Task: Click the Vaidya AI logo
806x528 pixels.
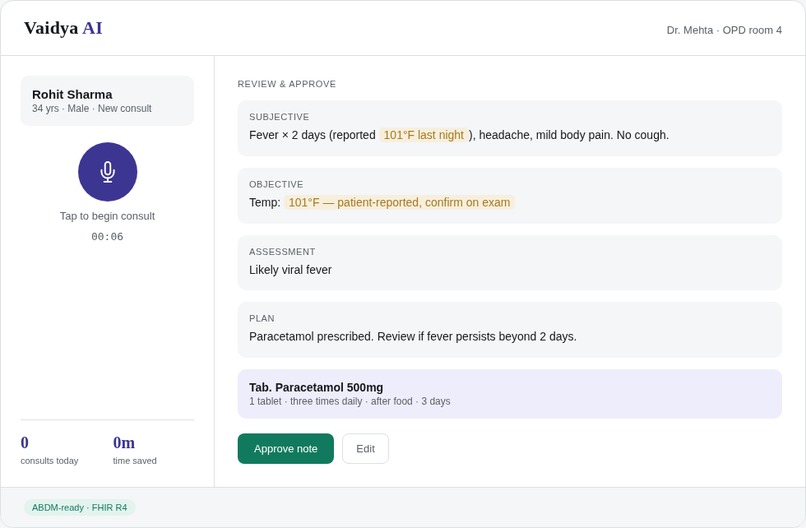Action: pyautogui.click(x=63, y=28)
